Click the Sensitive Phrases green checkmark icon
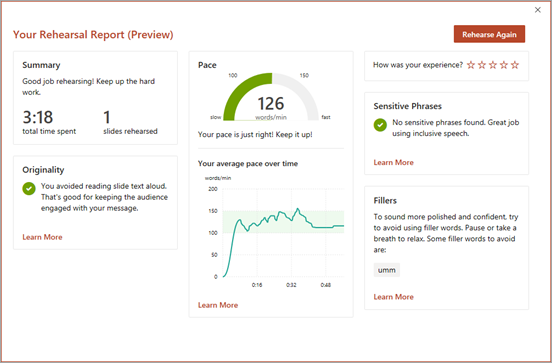Image resolution: width=552 pixels, height=363 pixels. 380,125
